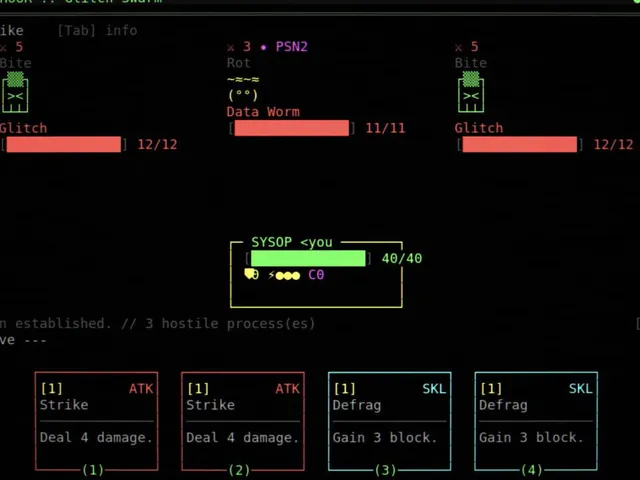Click the SYSOP <you title

pyautogui.click(x=292, y=242)
